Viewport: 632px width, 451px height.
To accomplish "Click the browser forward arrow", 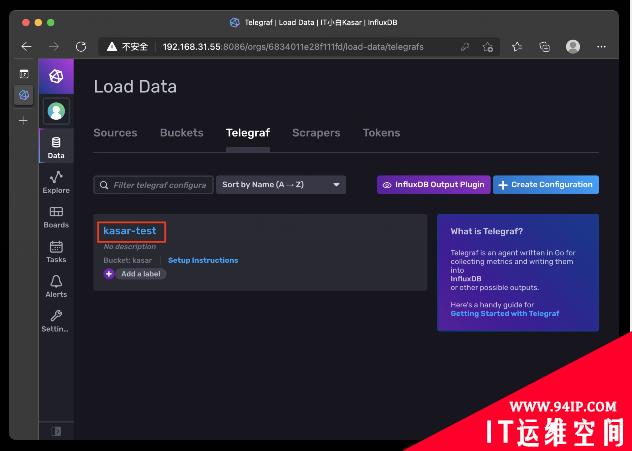I will coord(54,47).
